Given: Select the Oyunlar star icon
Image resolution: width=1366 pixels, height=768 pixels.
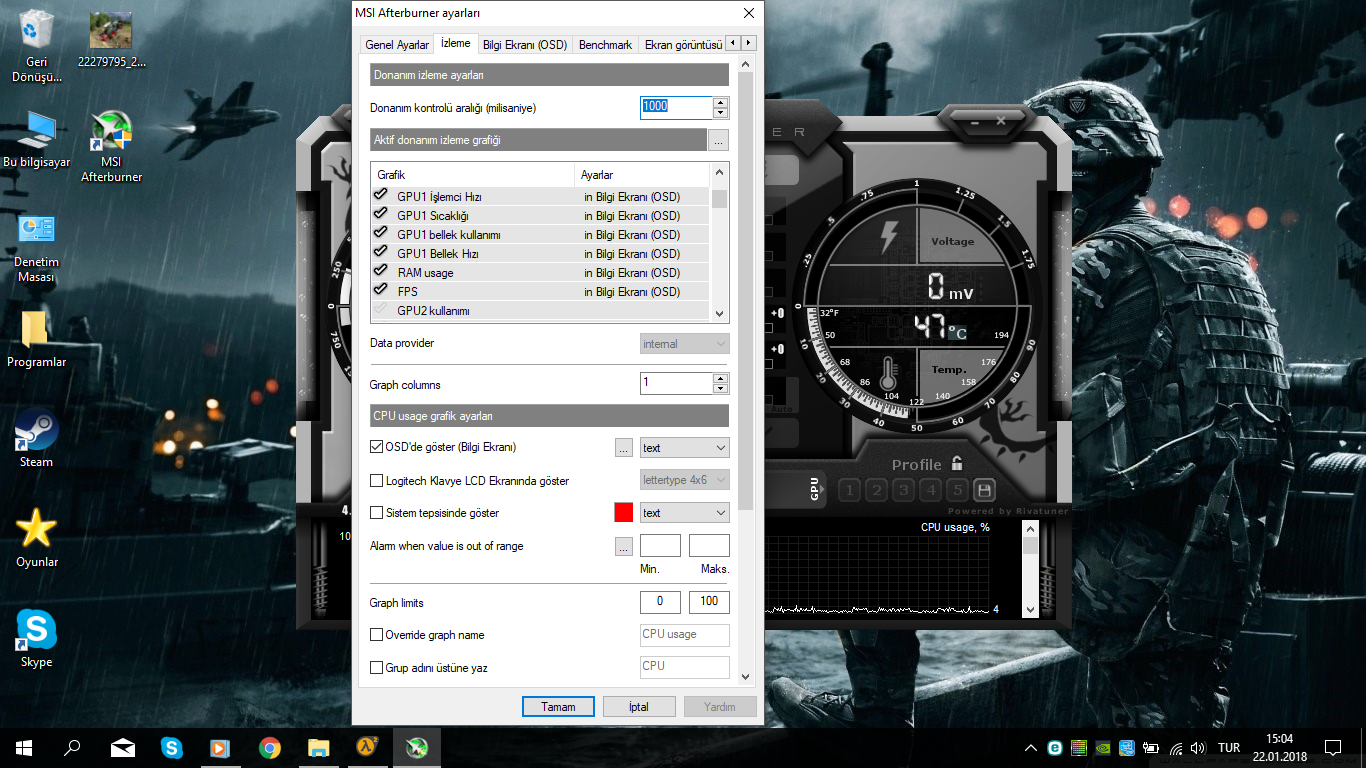Looking at the screenshot, I should point(37,540).
